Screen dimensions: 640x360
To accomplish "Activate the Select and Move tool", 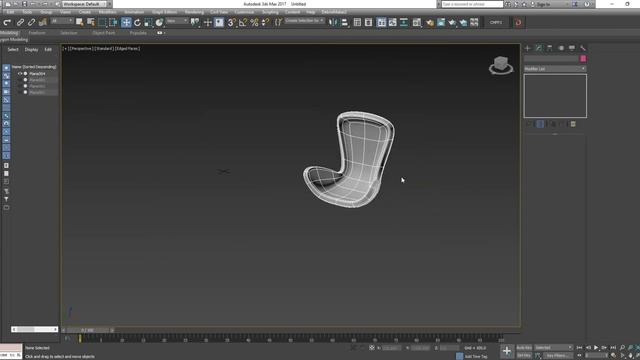I will point(126,22).
